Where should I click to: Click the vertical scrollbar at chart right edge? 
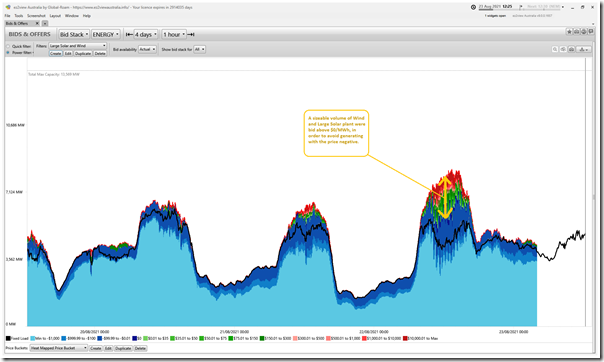594,196
